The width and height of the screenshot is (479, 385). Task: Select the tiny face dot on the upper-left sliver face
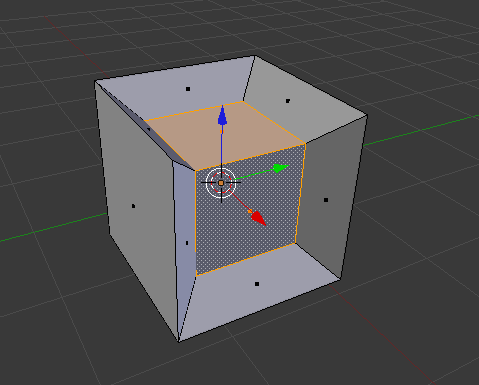tap(148, 129)
